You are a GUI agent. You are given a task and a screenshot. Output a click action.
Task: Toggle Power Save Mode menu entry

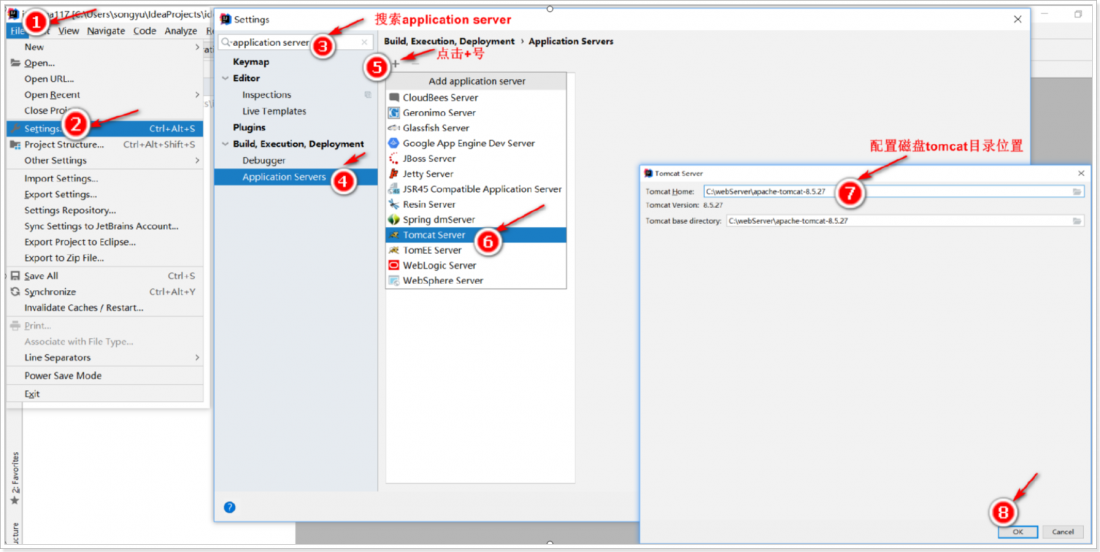point(63,376)
